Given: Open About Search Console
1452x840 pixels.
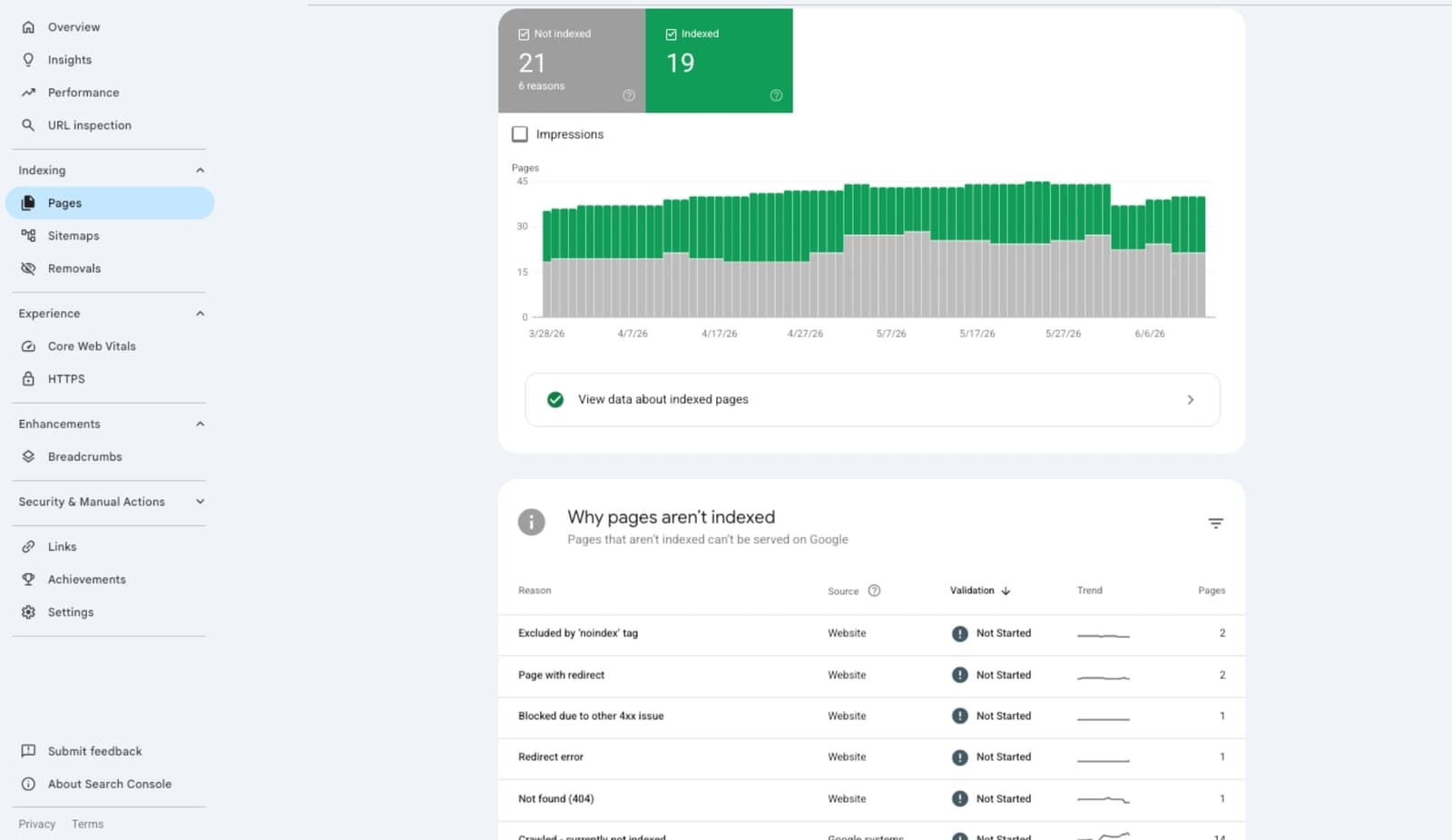Looking at the screenshot, I should click(110, 784).
